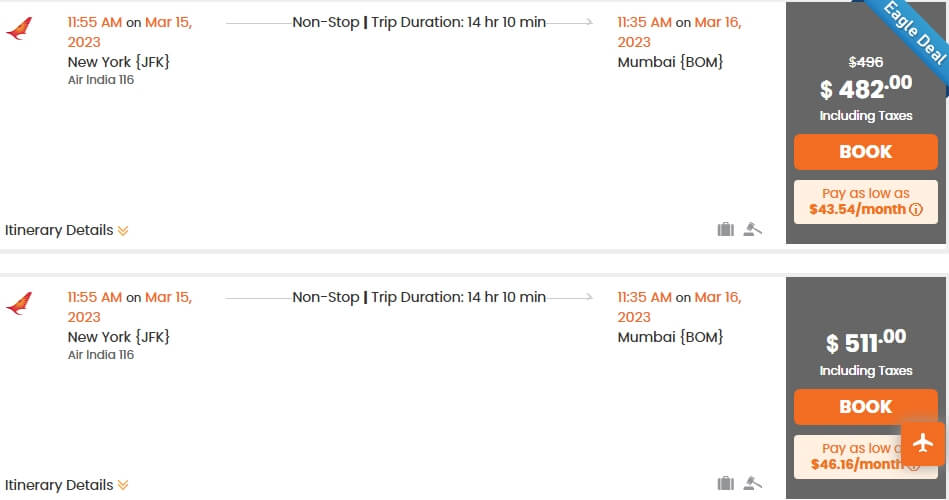Viewport: 949px width, 500px height.
Task: Click the fare rules gavel icon on the $482 flight
Action: pyautogui.click(x=752, y=229)
